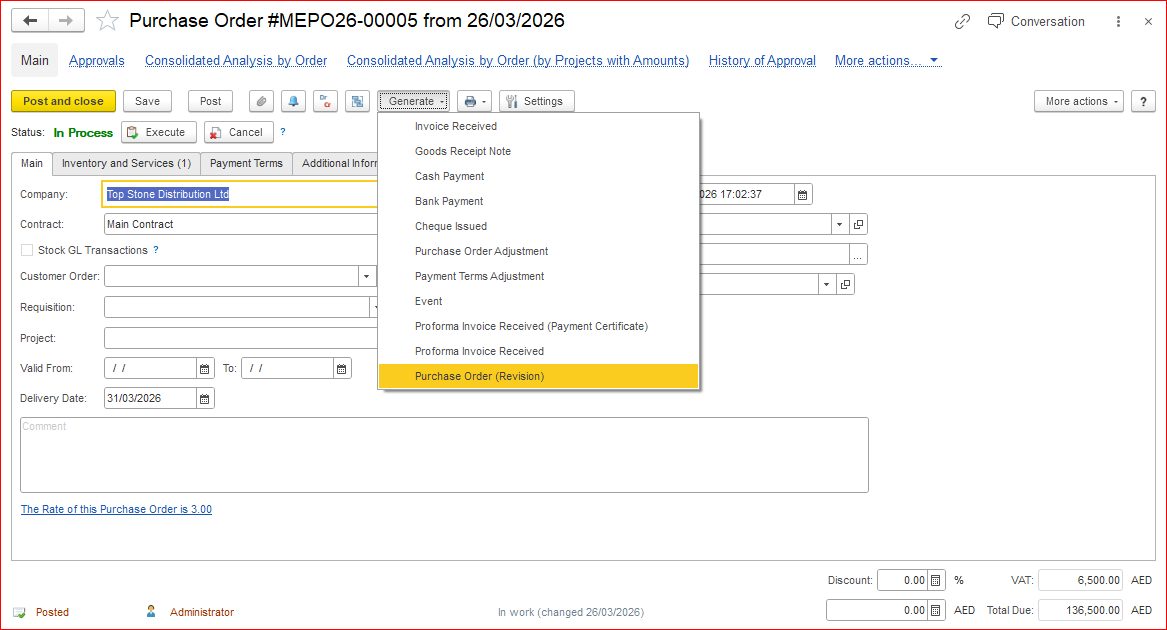Click the attachments paperclip icon
The image size is (1167, 630).
click(261, 101)
